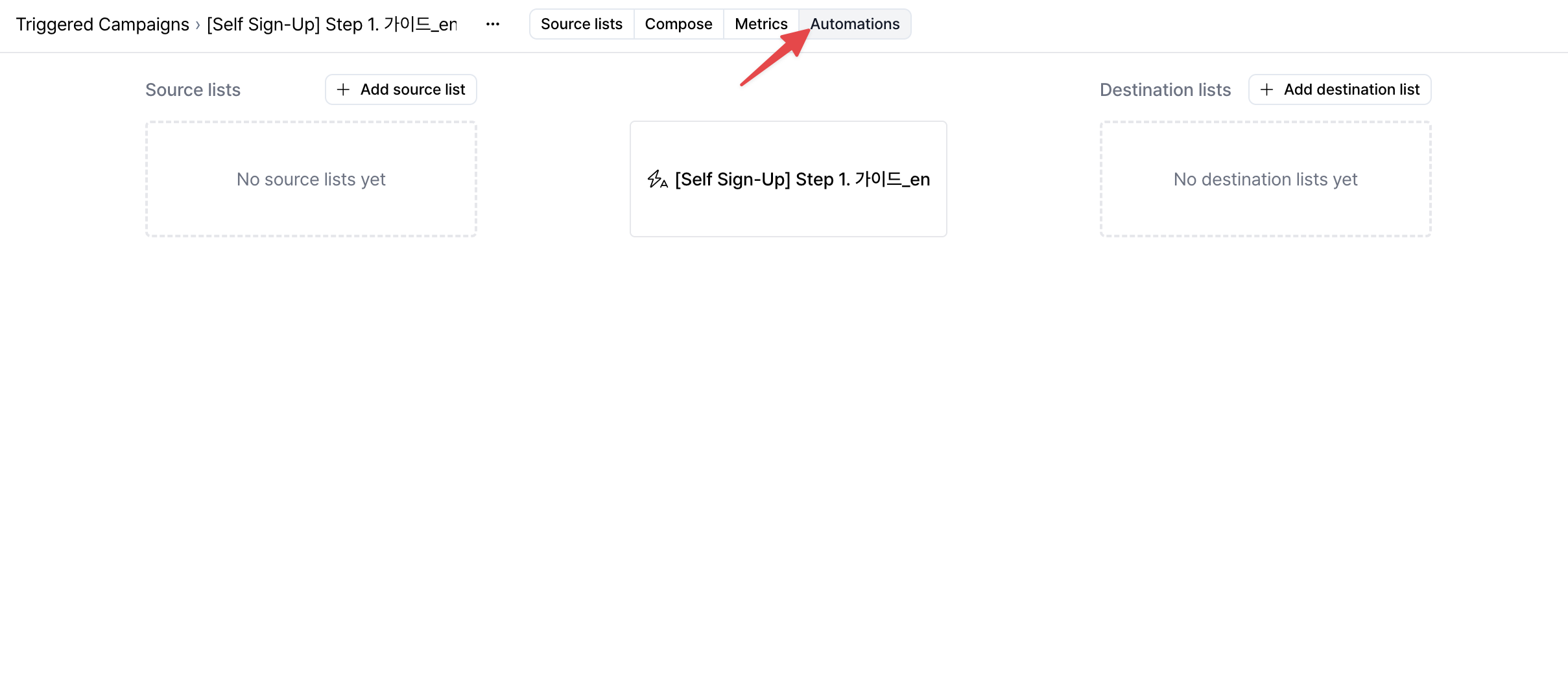
Task: Click the Add source list button label
Action: [412, 89]
